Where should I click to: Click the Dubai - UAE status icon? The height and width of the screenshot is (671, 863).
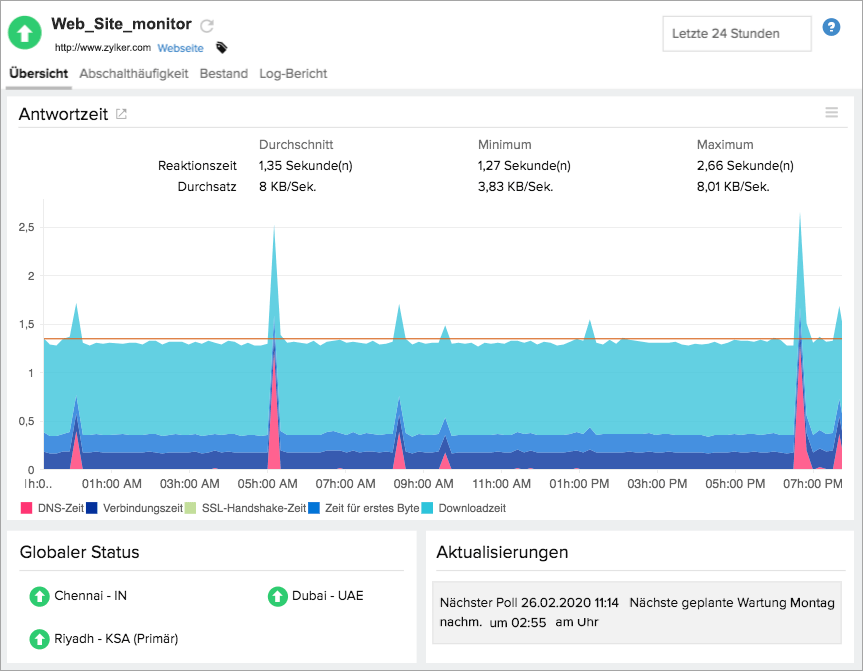[x=277, y=596]
